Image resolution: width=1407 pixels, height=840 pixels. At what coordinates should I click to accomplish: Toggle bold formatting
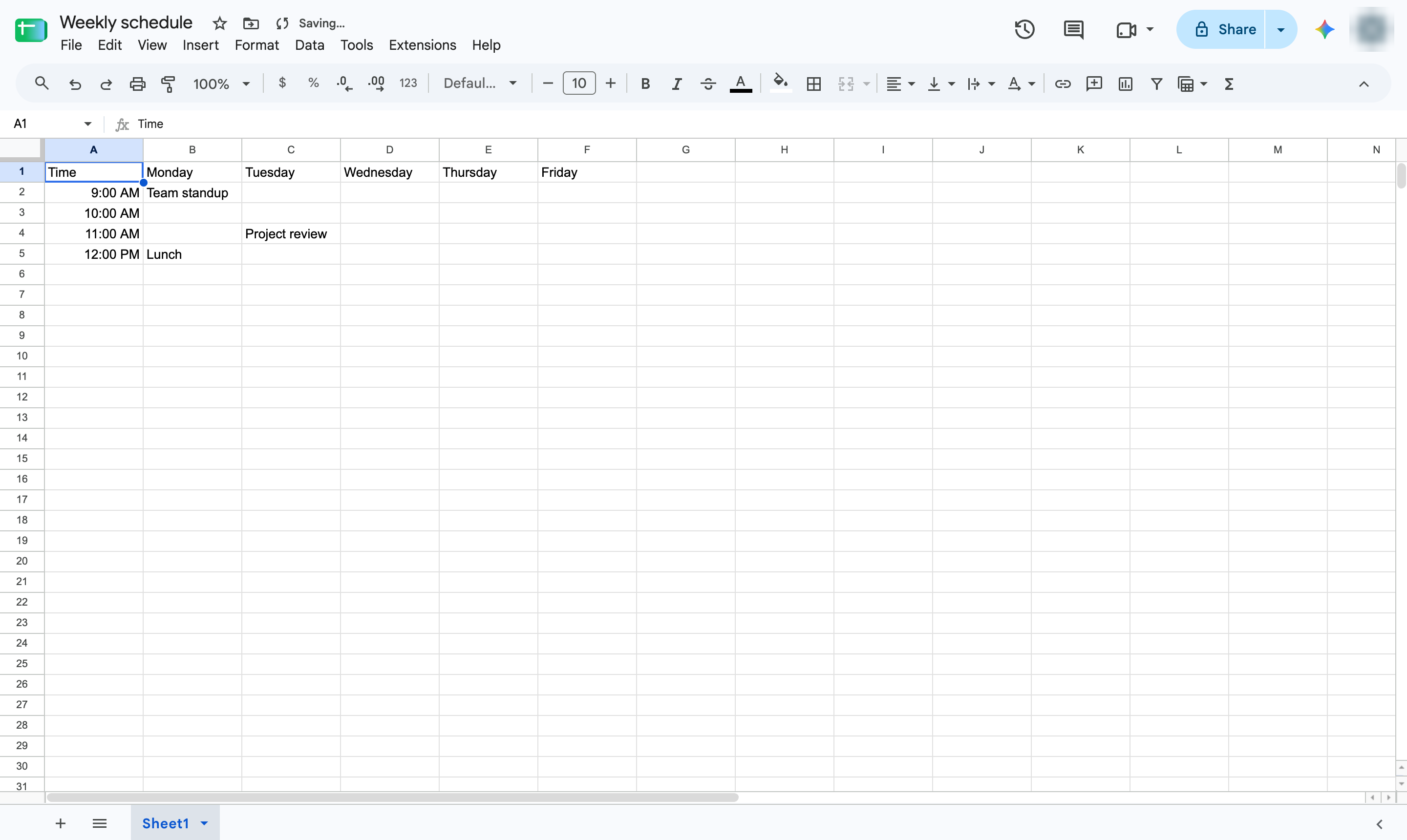click(645, 84)
